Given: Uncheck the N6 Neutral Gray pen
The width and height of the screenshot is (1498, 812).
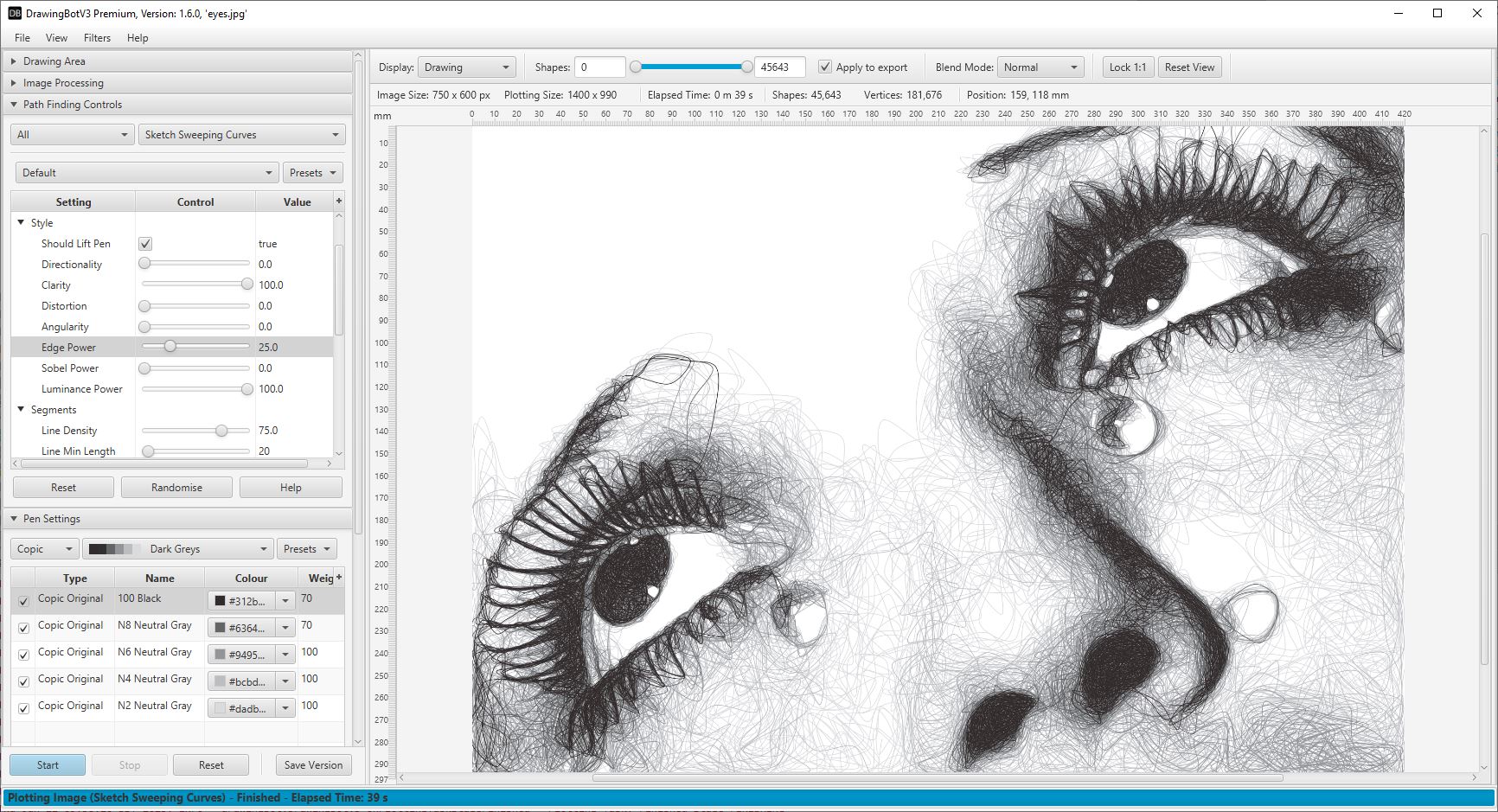Looking at the screenshot, I should pos(23,655).
